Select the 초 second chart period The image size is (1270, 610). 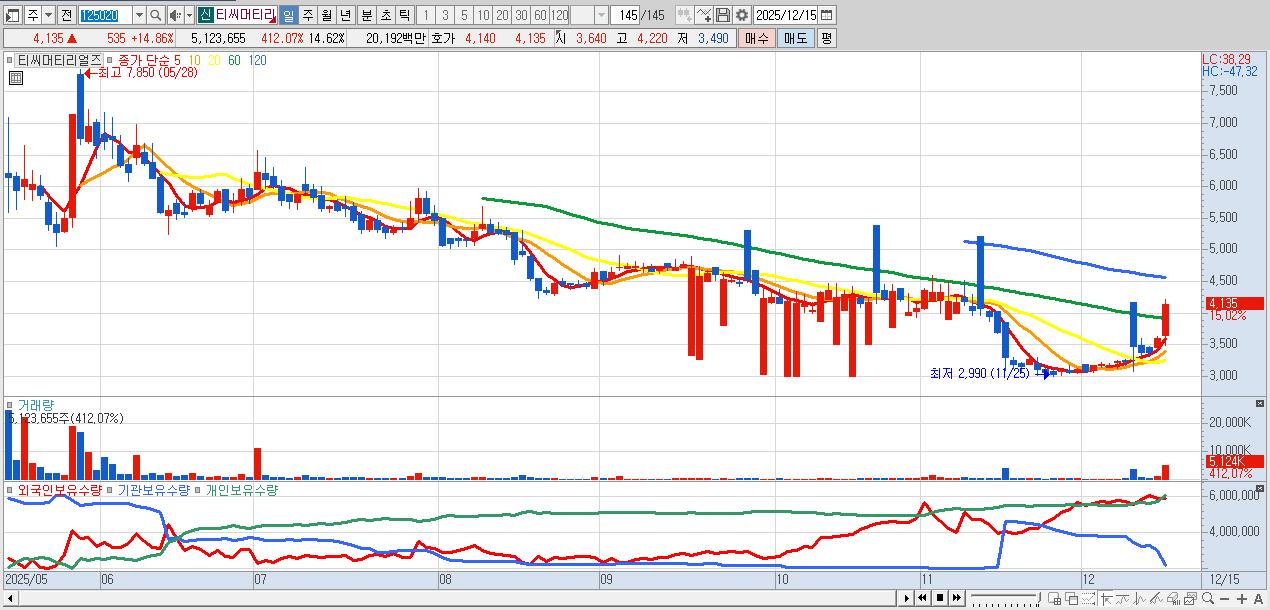(384, 15)
